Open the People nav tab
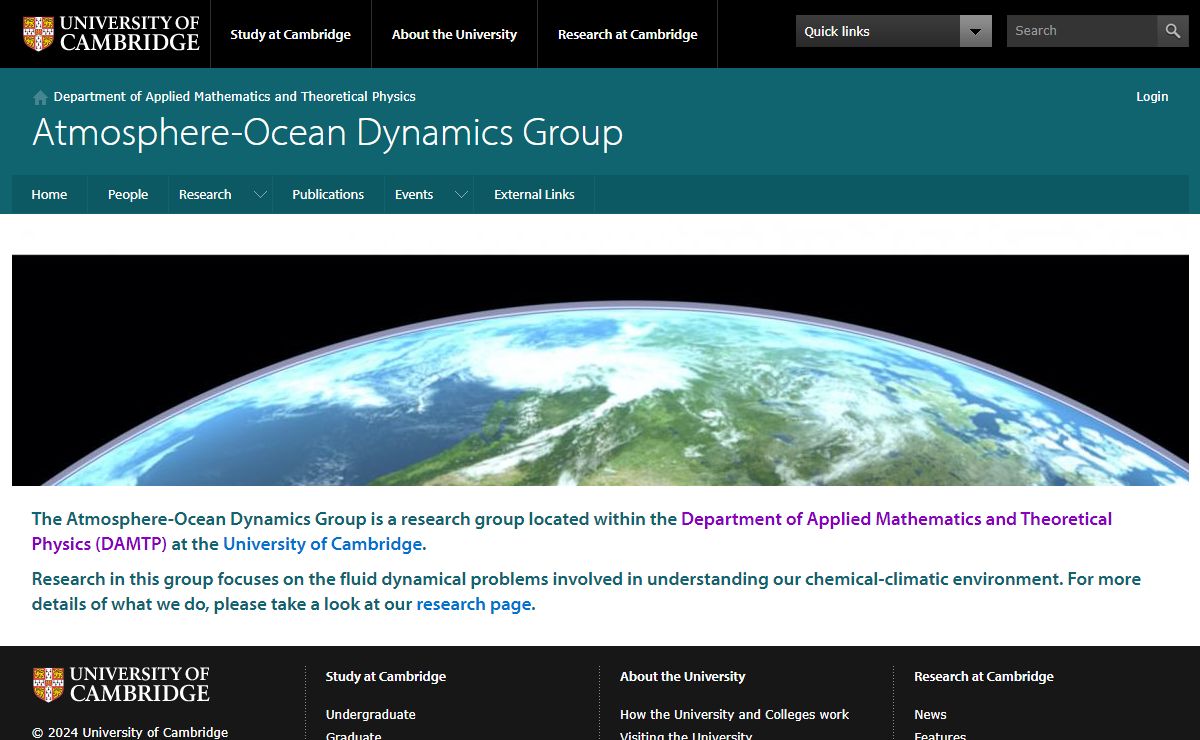 coord(128,195)
